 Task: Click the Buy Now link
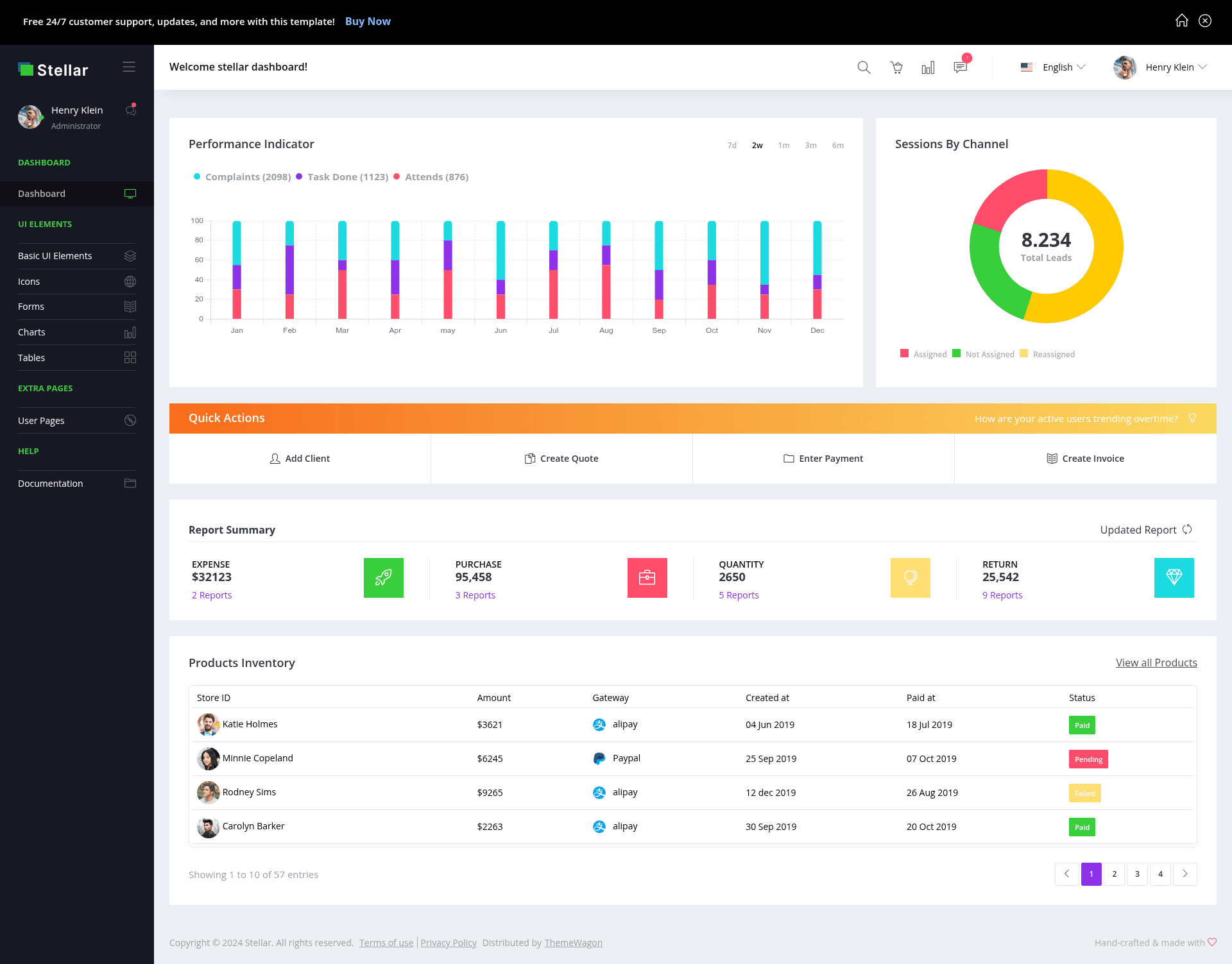coord(368,21)
